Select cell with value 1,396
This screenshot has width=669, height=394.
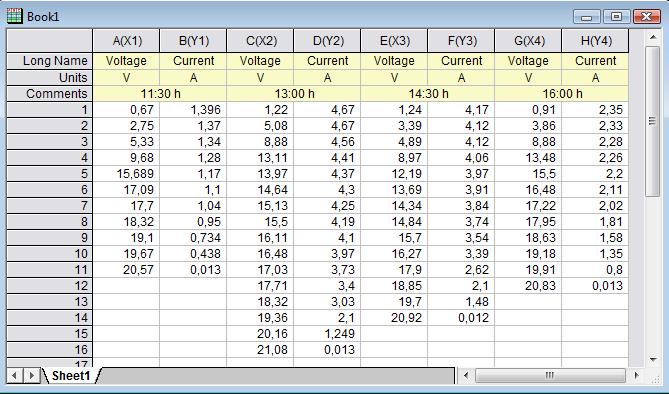pyautogui.click(x=193, y=110)
